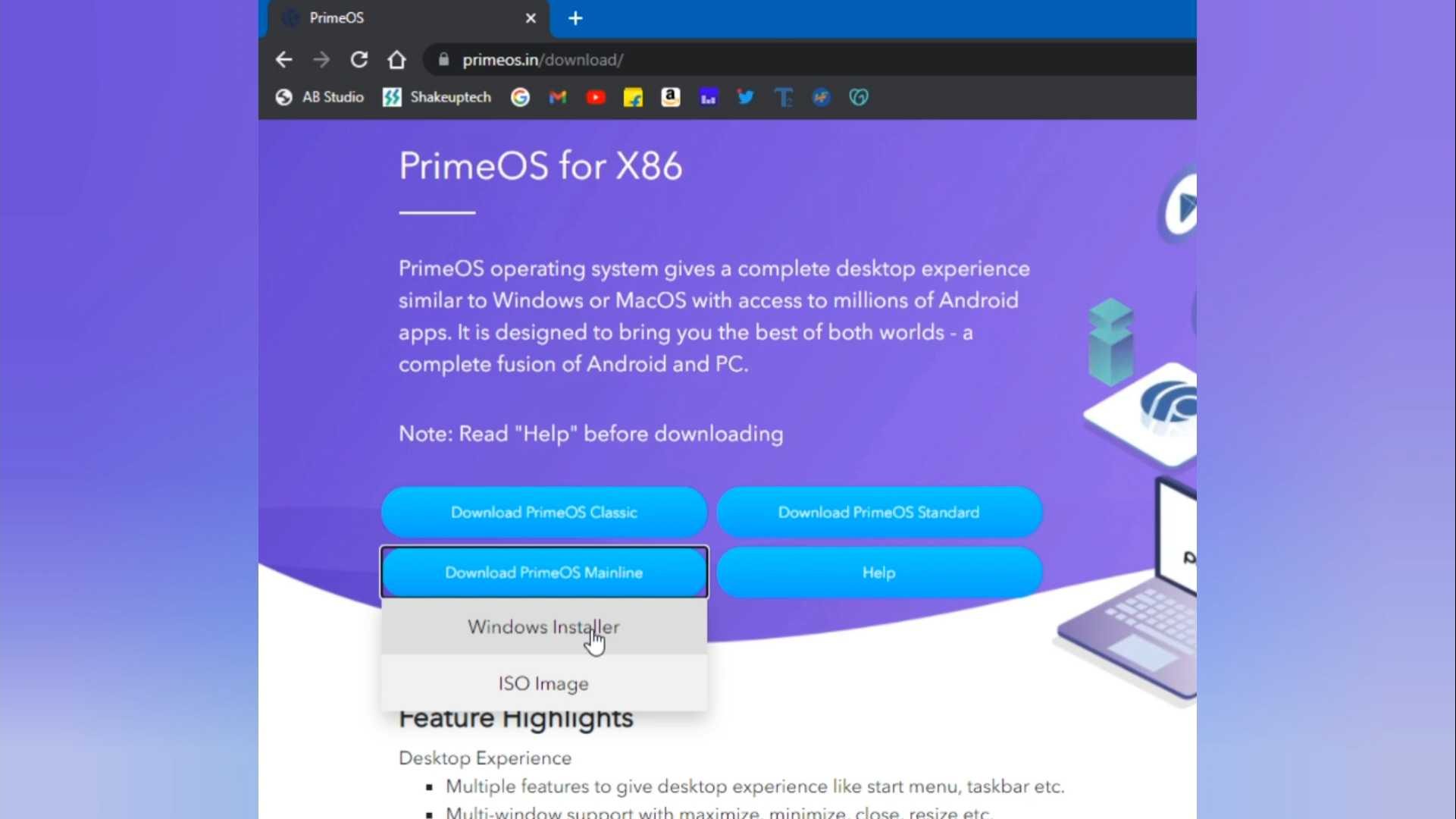Click home button in browser toolbar
This screenshot has height=819, width=1456.
(x=397, y=60)
